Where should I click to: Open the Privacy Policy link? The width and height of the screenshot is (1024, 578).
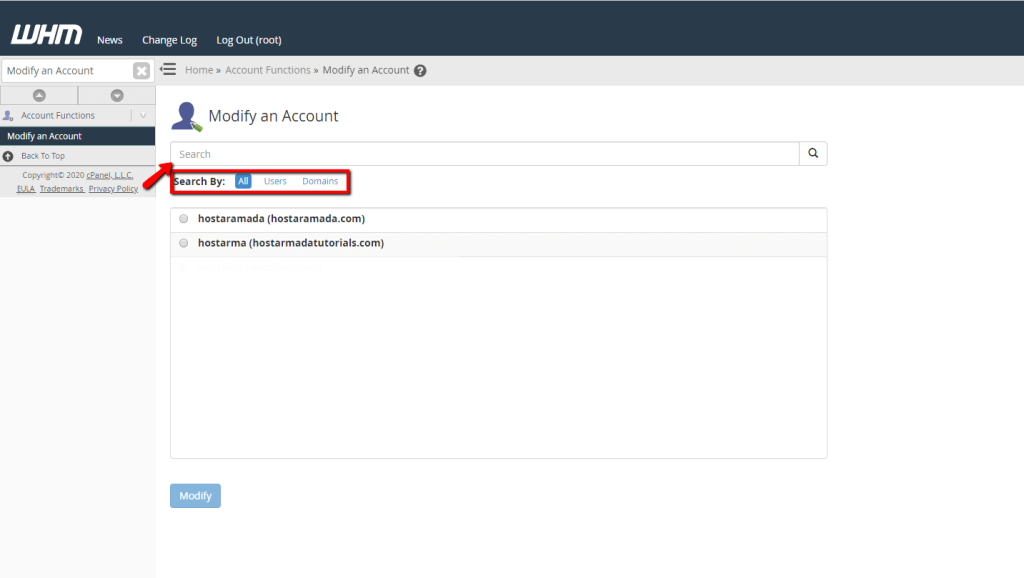click(112, 188)
